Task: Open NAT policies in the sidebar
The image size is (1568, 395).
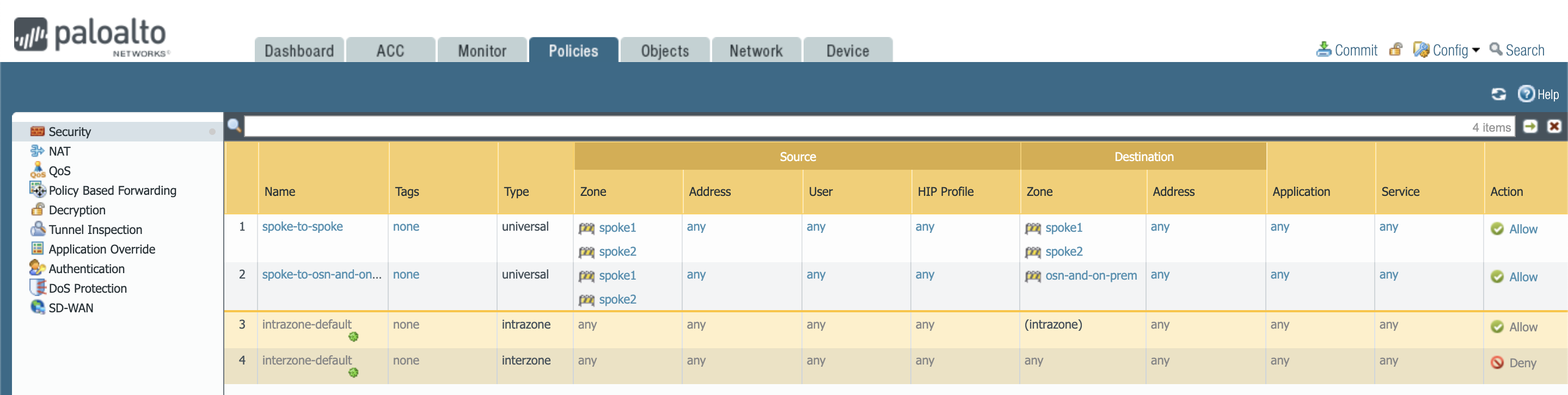Action: point(59,152)
